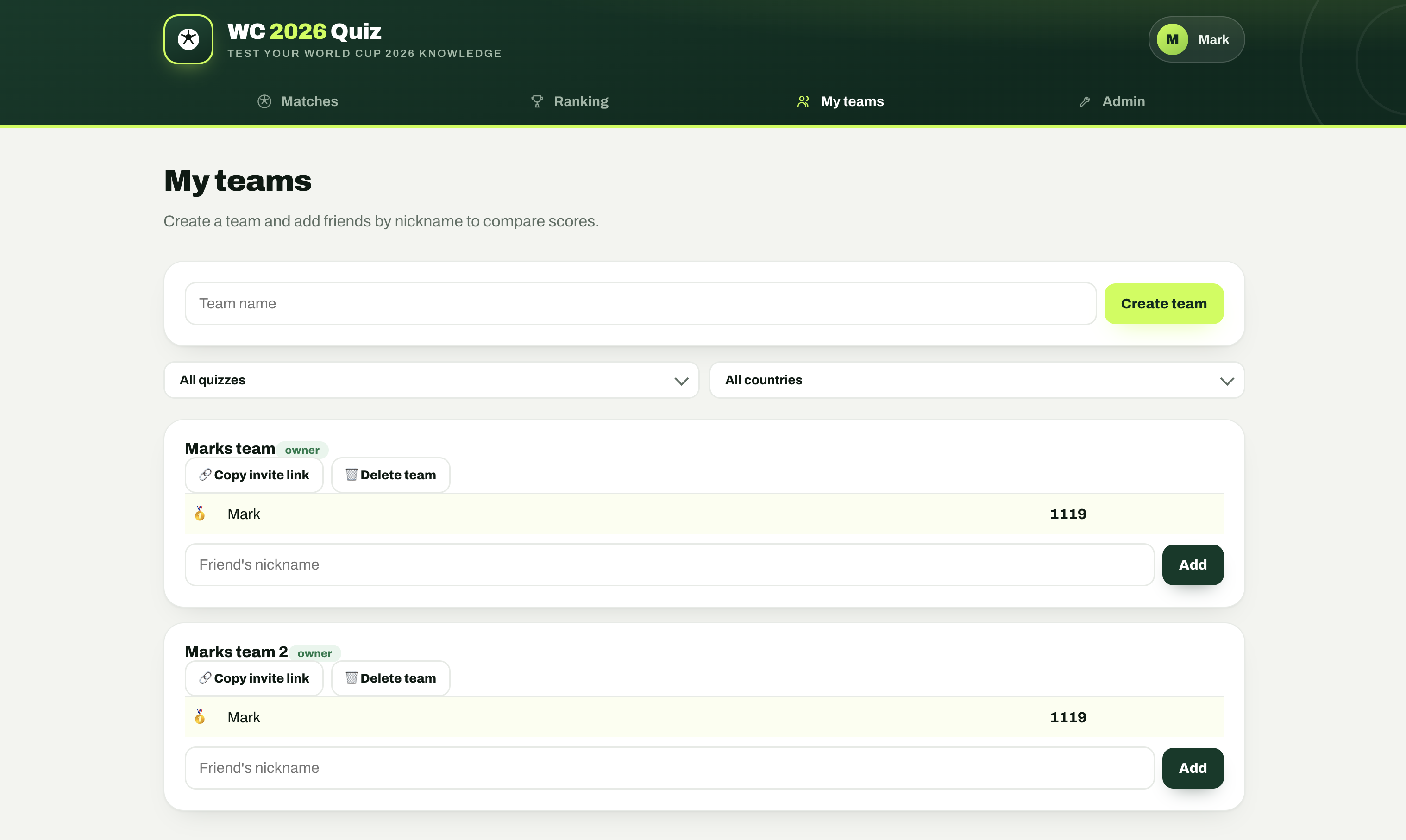Click the Create team button

click(x=1164, y=303)
